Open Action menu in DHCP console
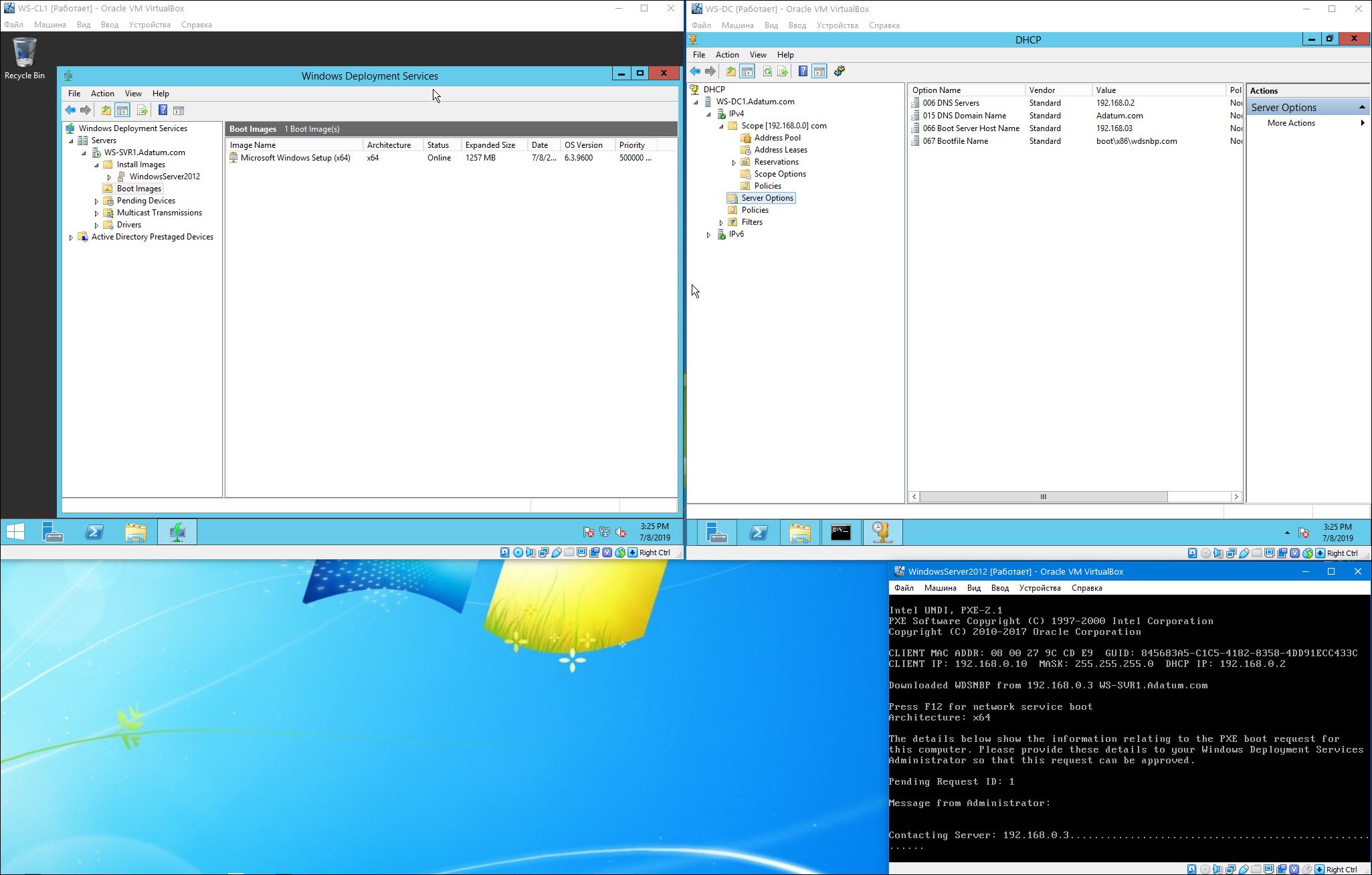This screenshot has width=1372, height=875. click(727, 55)
